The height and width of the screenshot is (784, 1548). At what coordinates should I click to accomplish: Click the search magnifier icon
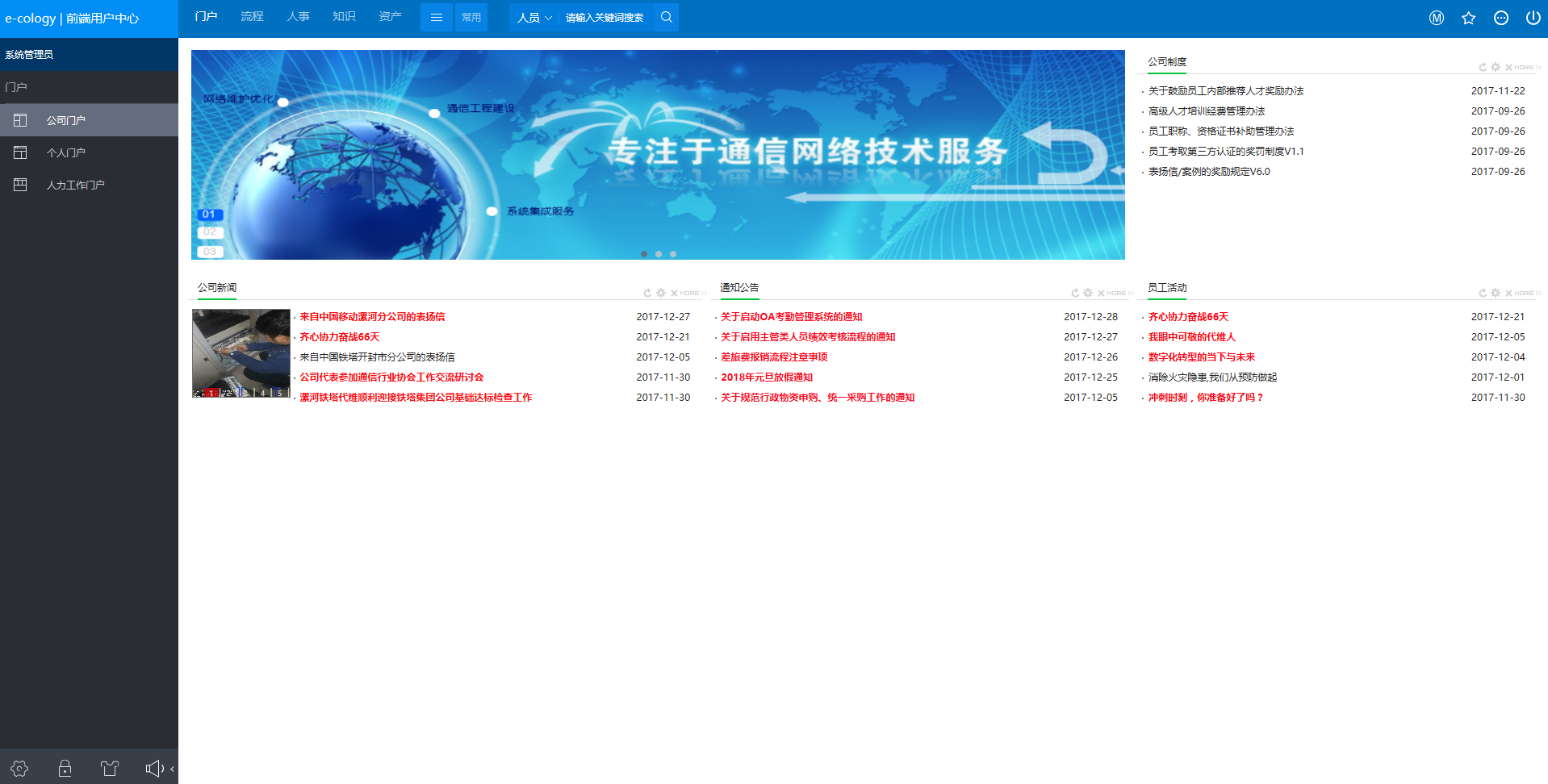666,17
